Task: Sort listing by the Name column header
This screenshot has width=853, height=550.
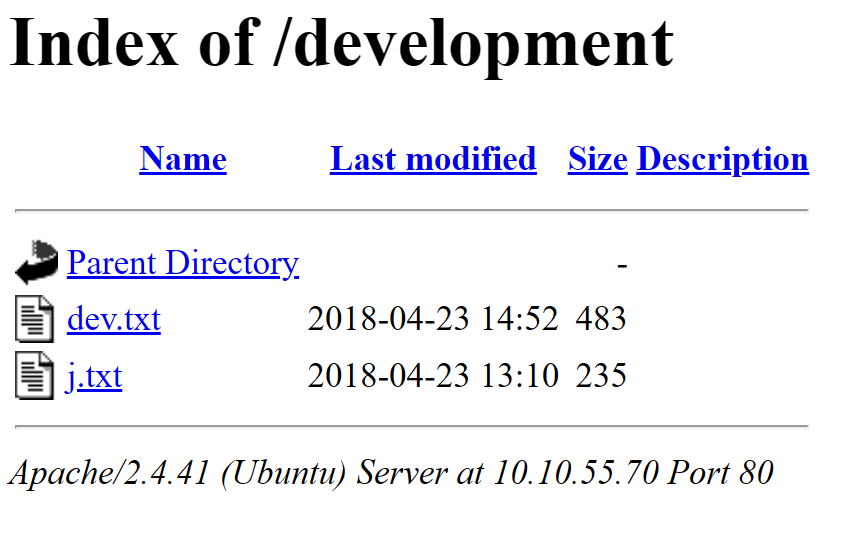Action: tap(183, 159)
